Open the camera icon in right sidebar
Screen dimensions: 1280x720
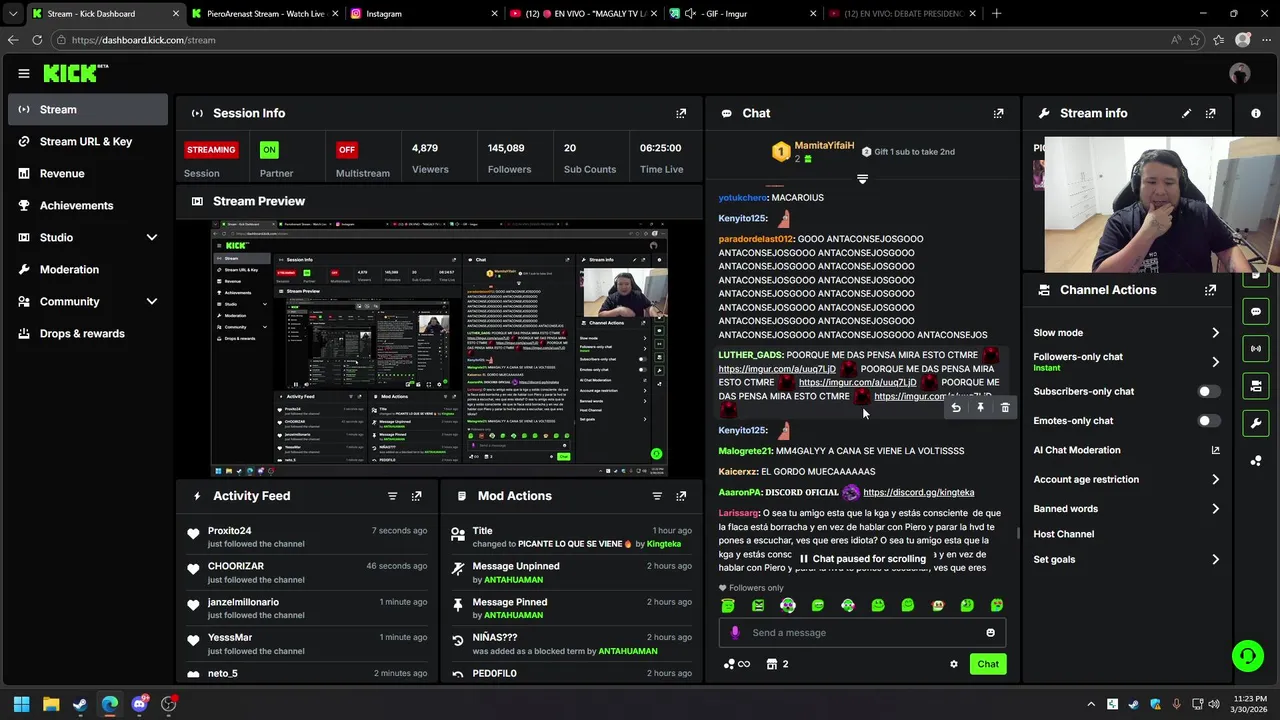click(1256, 386)
